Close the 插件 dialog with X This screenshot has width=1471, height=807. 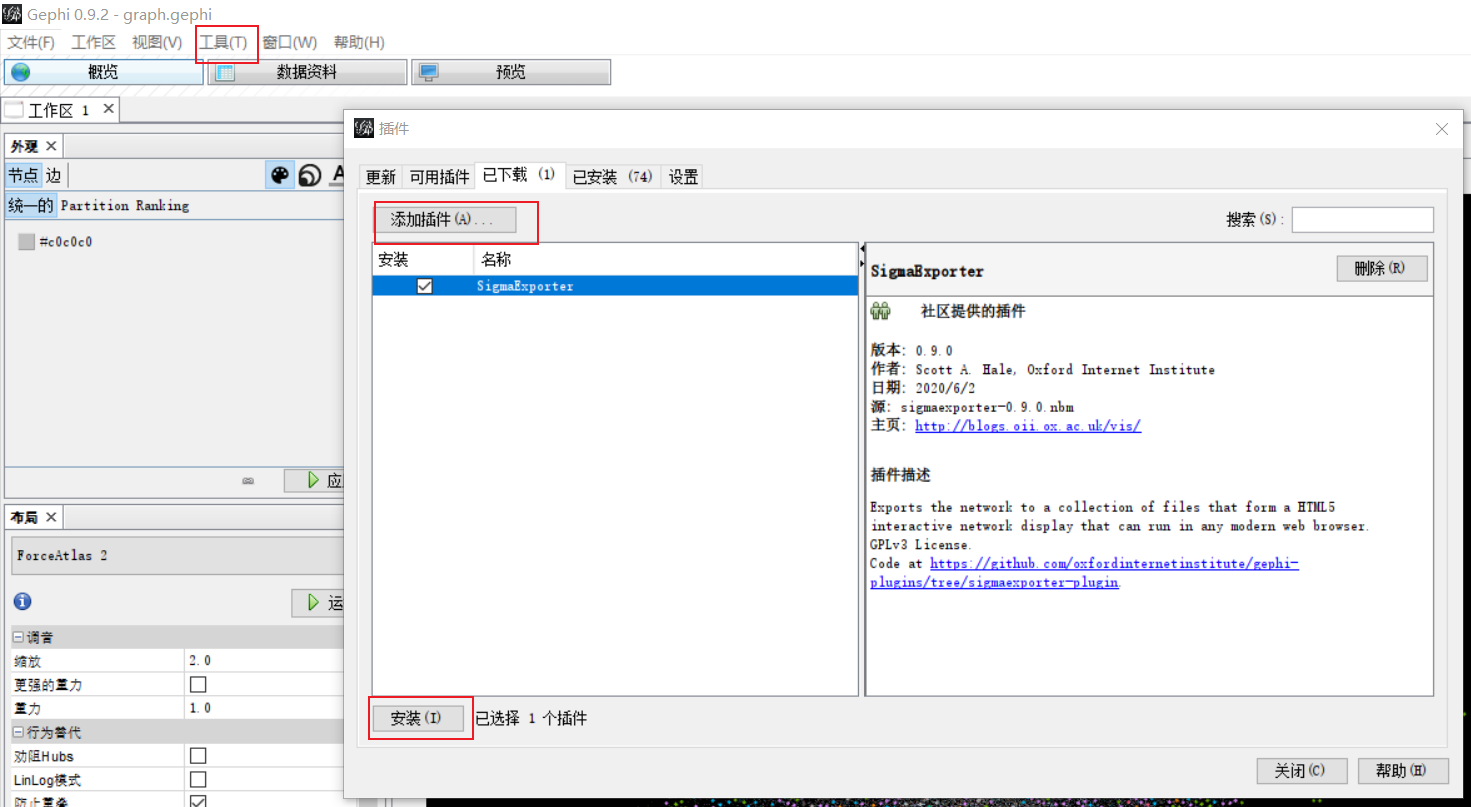[1442, 129]
